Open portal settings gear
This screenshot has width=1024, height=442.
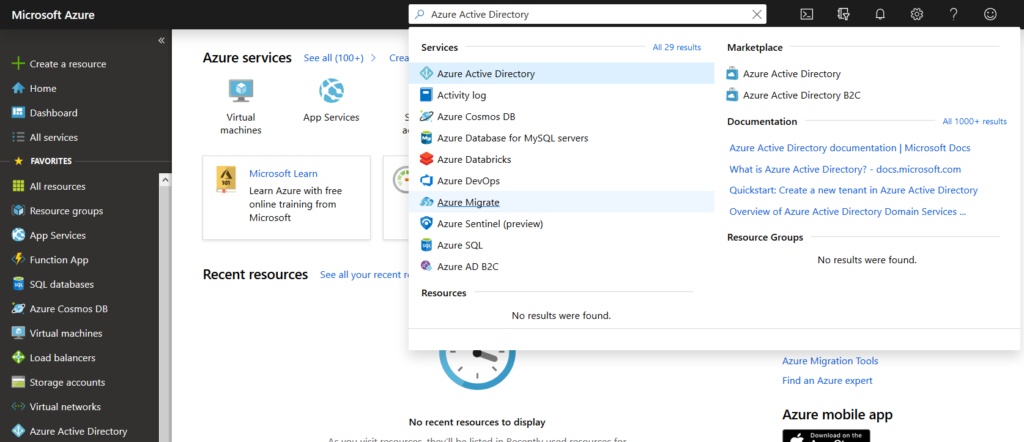(917, 14)
